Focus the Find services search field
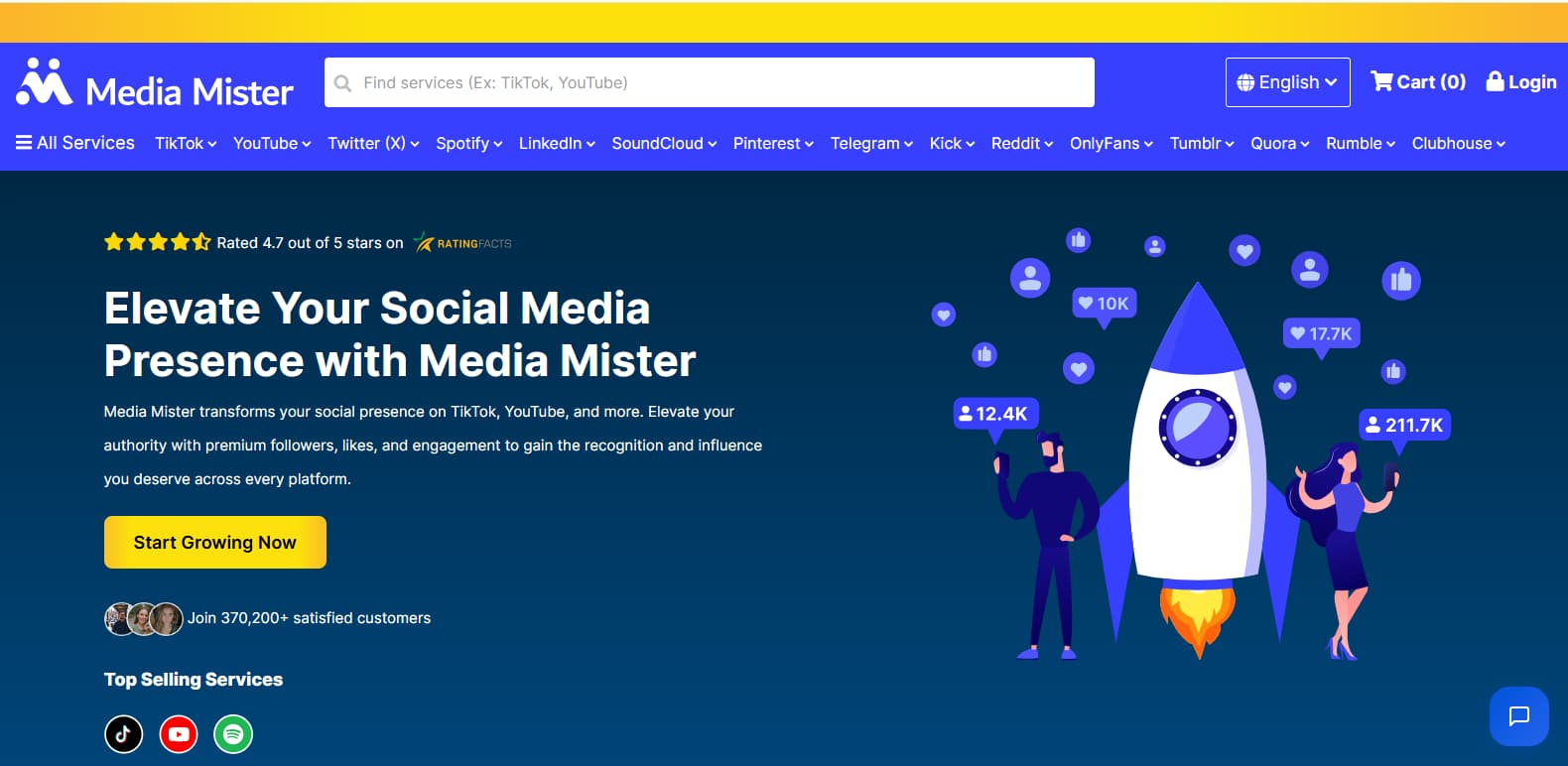The height and width of the screenshot is (766, 1568). click(x=710, y=82)
